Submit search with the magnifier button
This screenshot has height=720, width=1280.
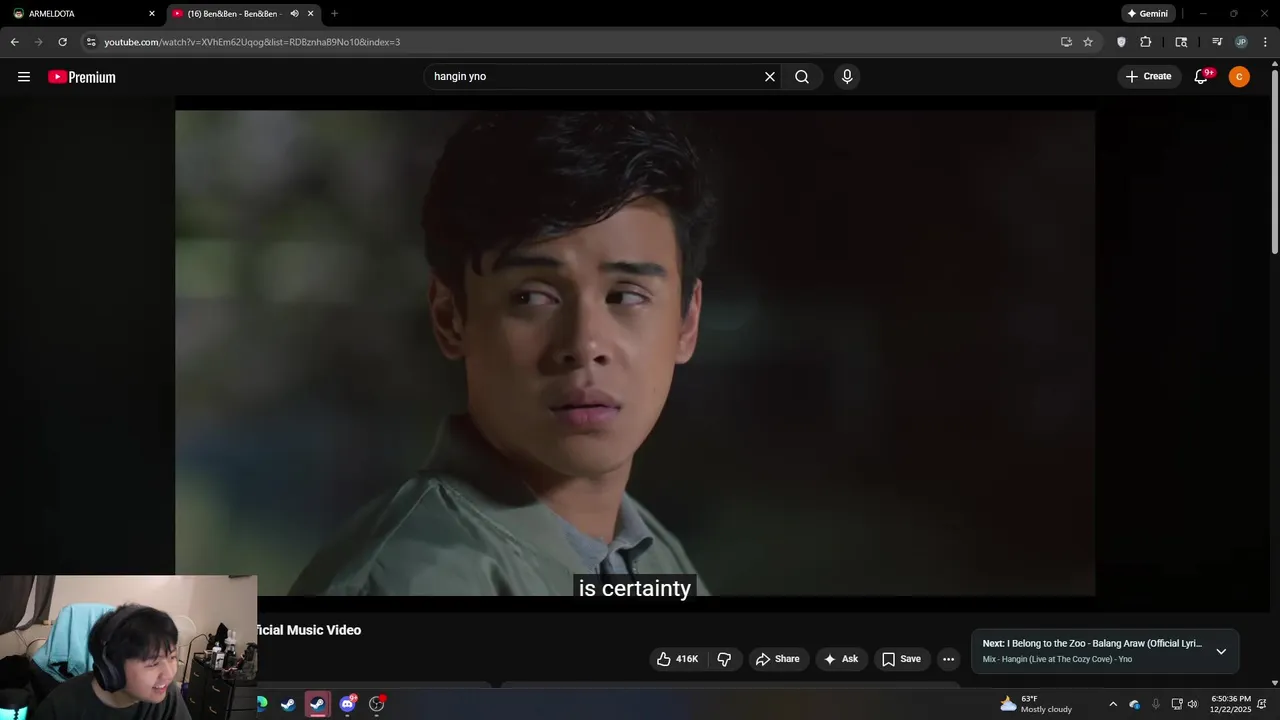(x=802, y=77)
